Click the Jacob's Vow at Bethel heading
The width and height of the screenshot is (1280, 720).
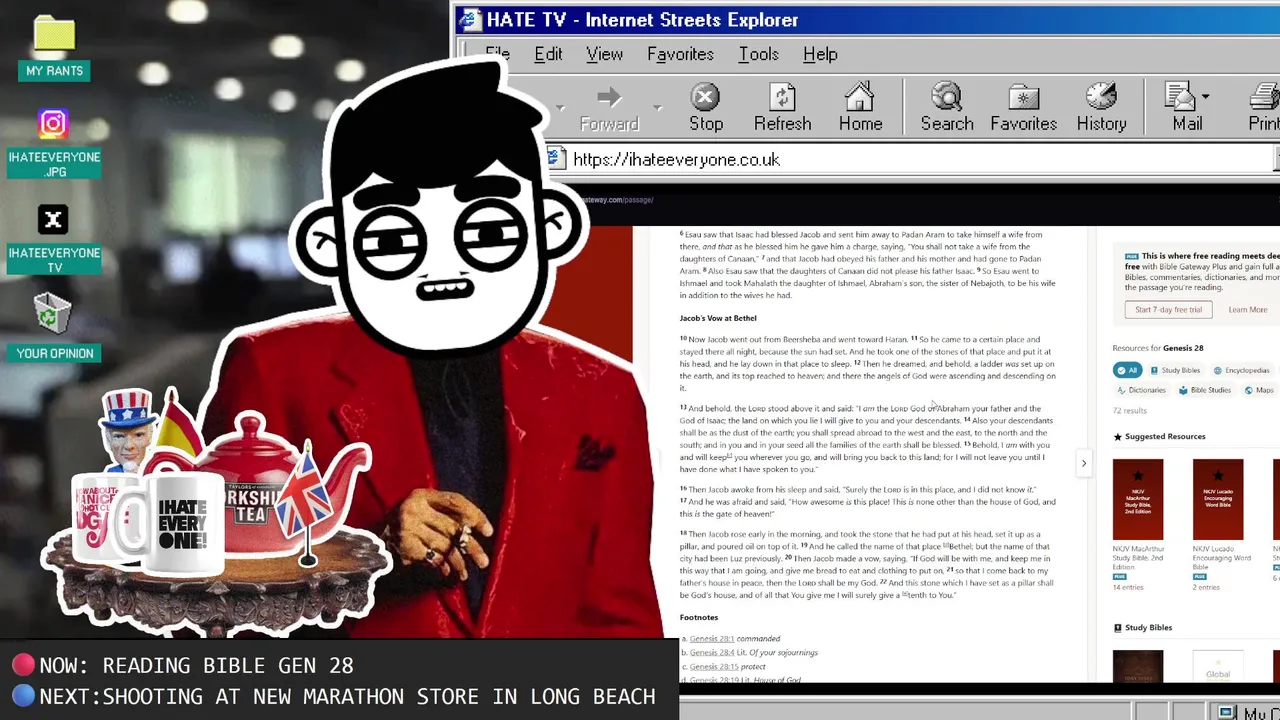pyautogui.click(x=718, y=318)
